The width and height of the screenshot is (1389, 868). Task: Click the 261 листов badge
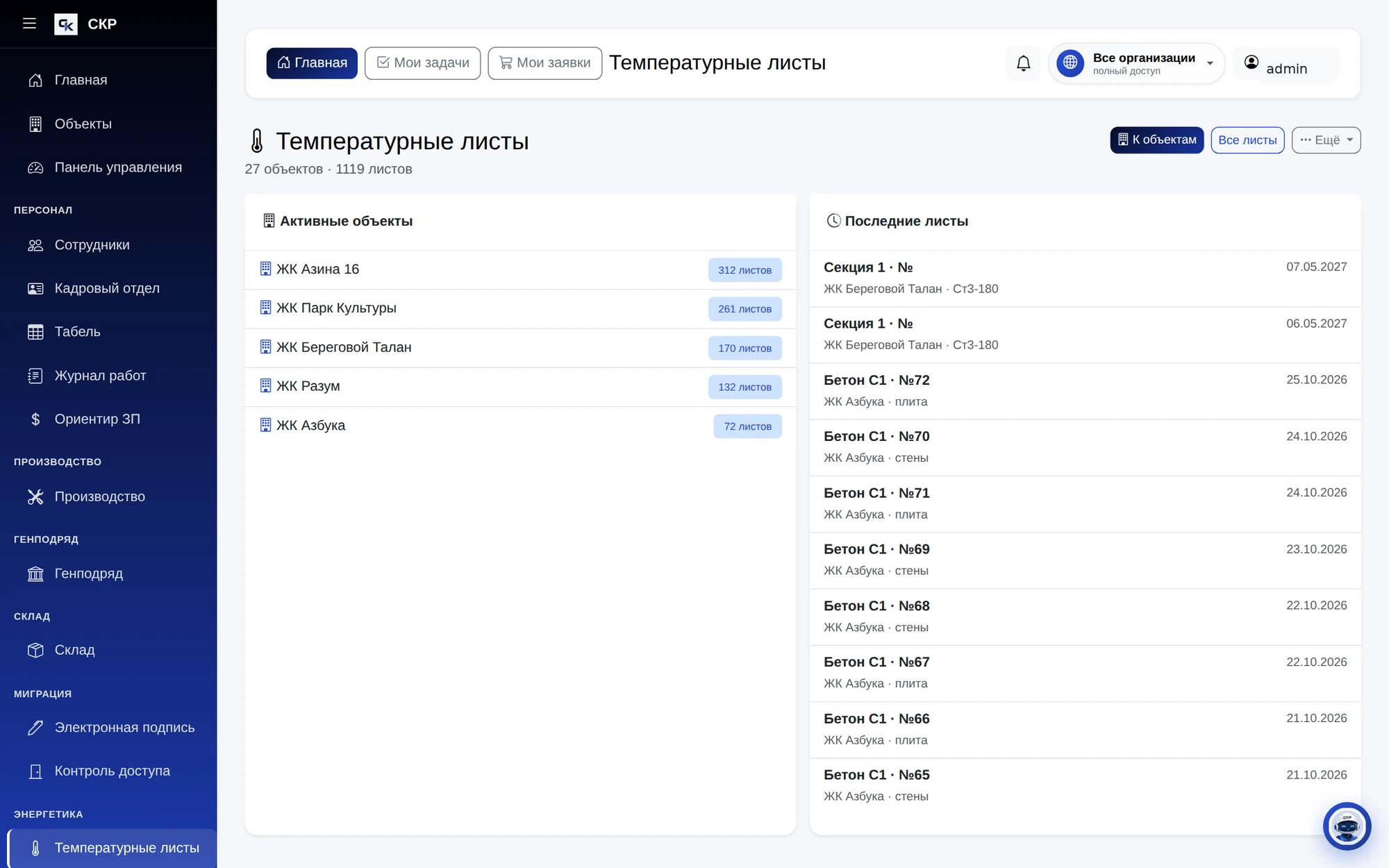745,309
